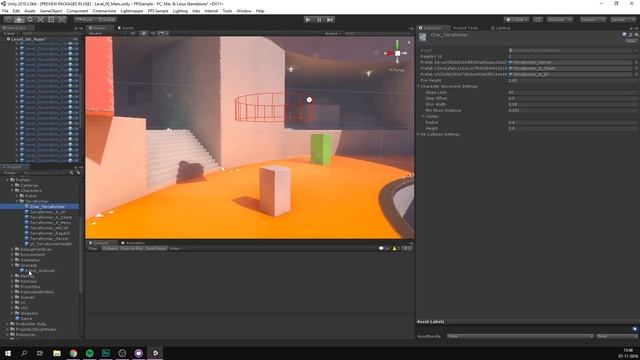Open the Gizmos dropdown in Scene view

332,33
